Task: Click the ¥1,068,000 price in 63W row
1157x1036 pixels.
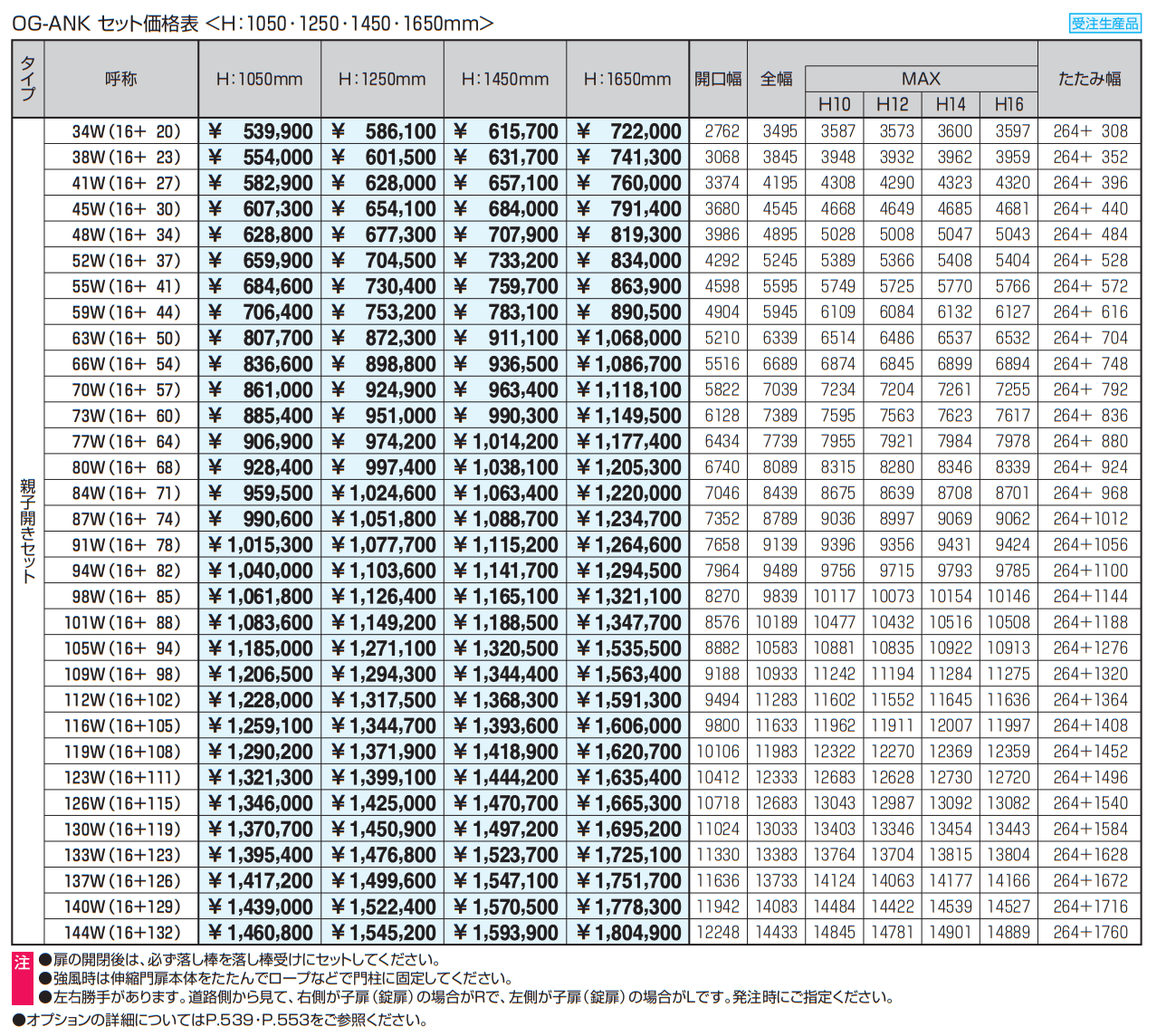Action: 629,339
